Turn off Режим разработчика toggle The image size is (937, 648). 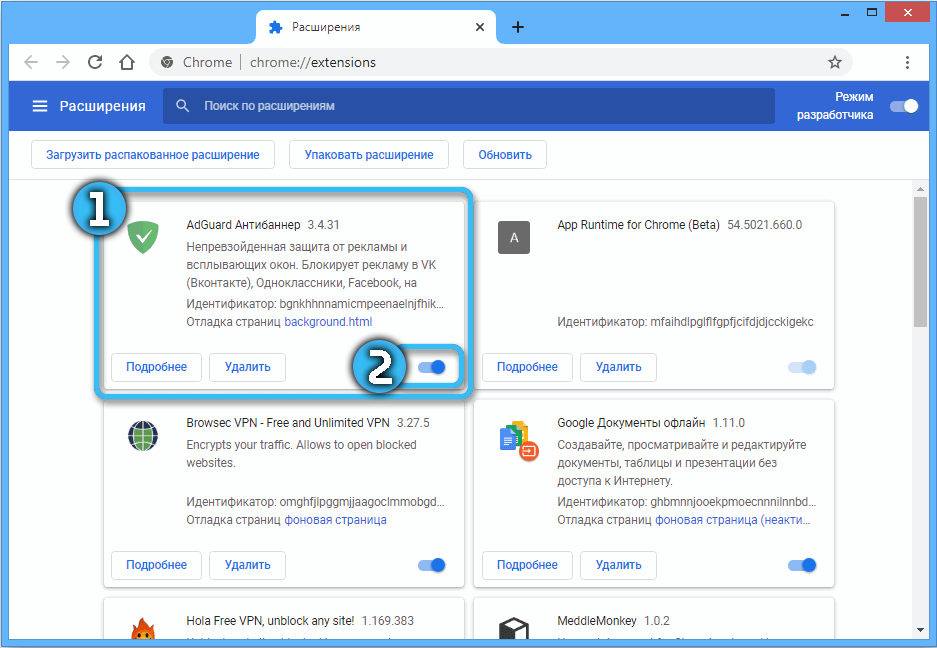coord(904,106)
